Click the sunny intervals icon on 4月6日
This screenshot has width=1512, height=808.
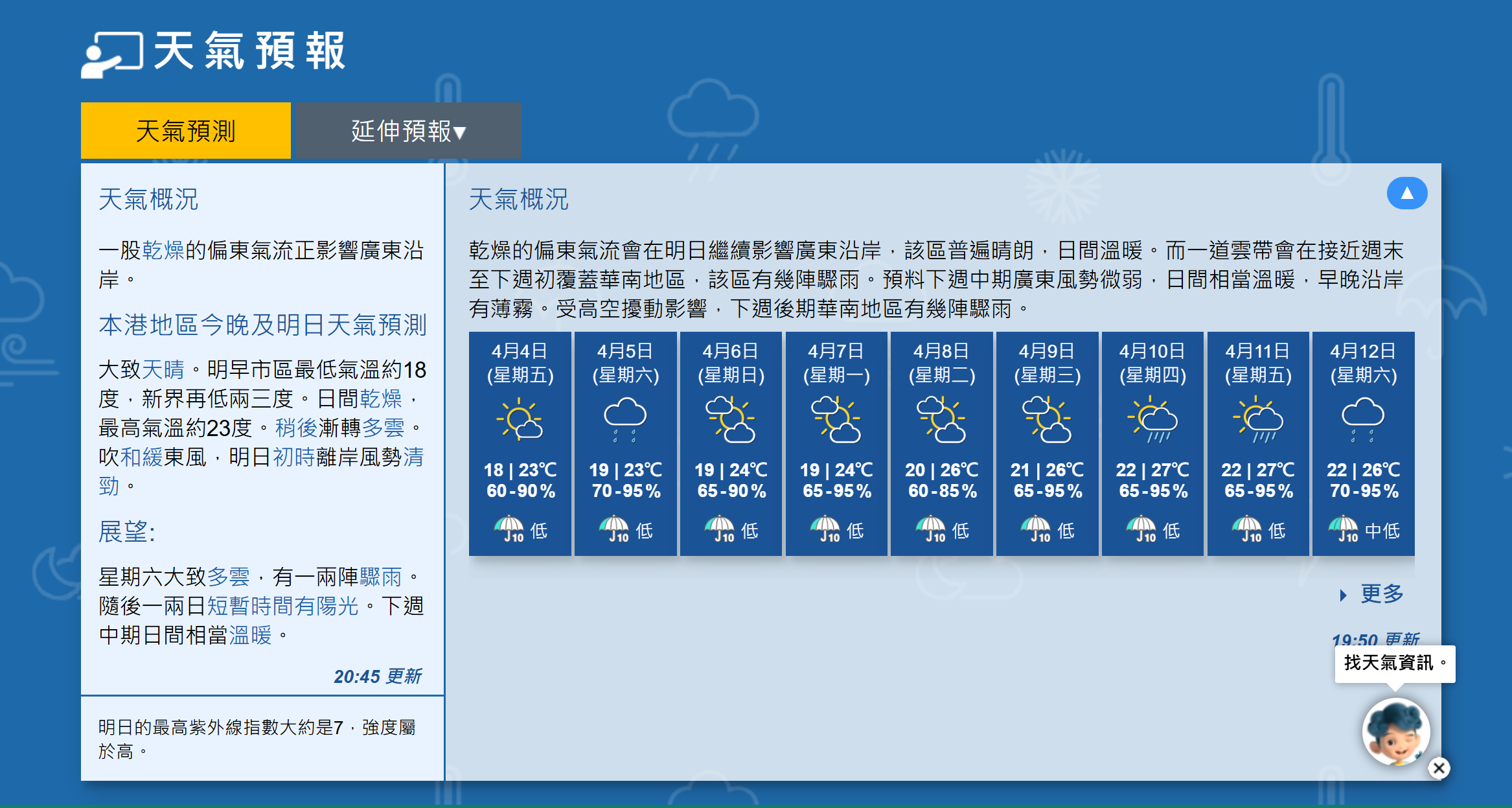tap(730, 421)
